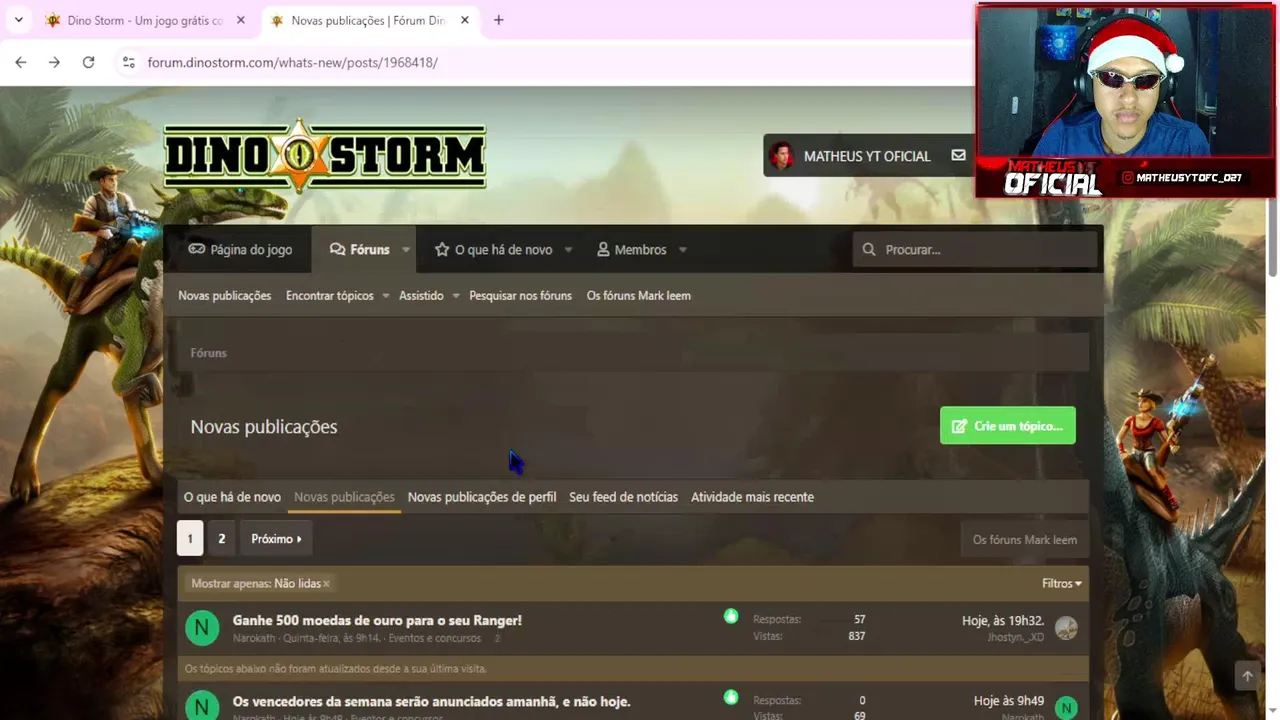
Task: Open MATHEUS YT OFICIAL user avatar
Action: [782, 156]
